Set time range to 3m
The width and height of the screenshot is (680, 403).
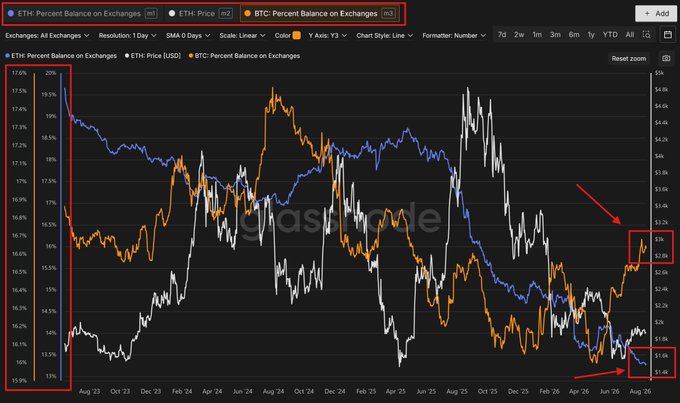555,35
